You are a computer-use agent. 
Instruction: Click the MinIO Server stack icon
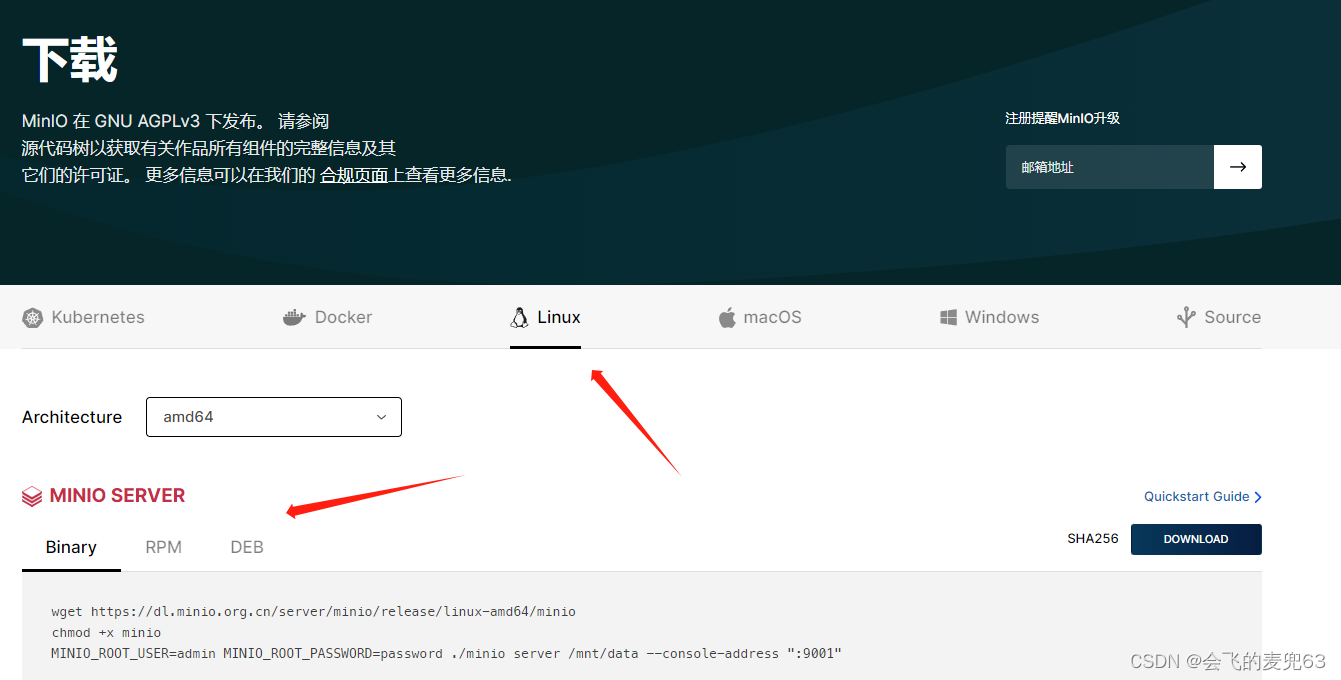32,496
